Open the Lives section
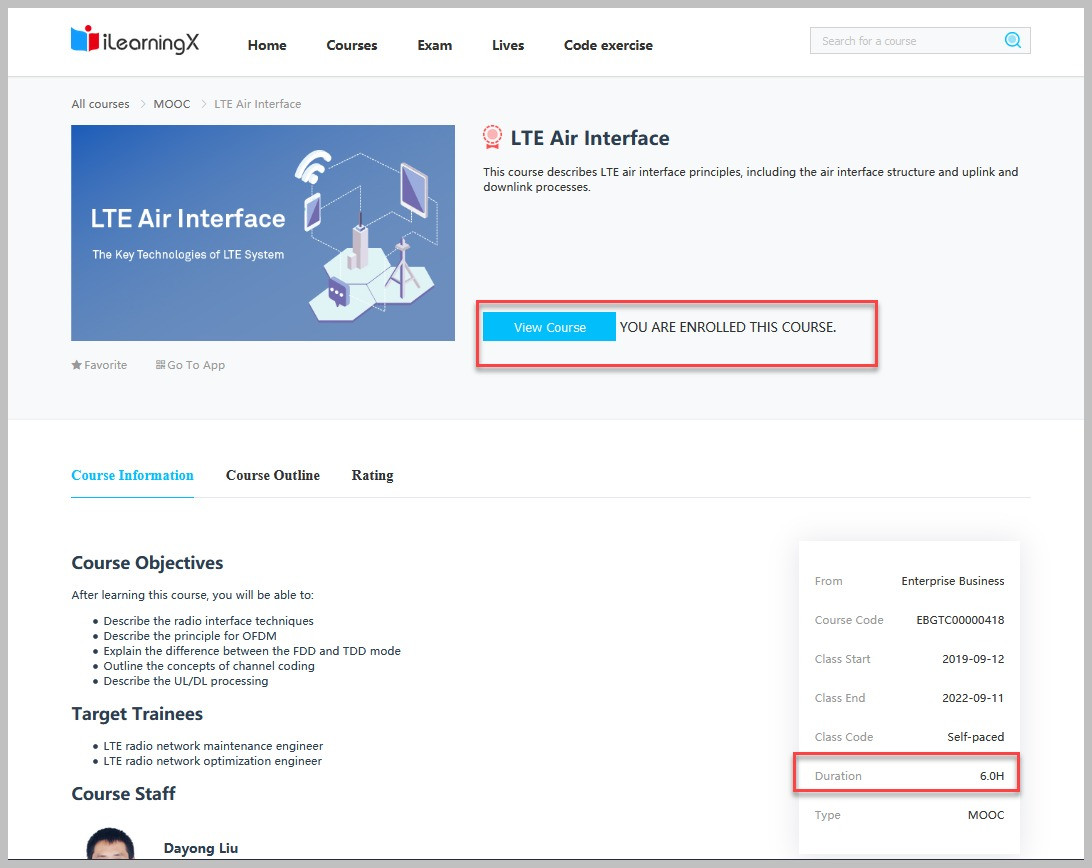The image size is (1092, 868). point(508,45)
